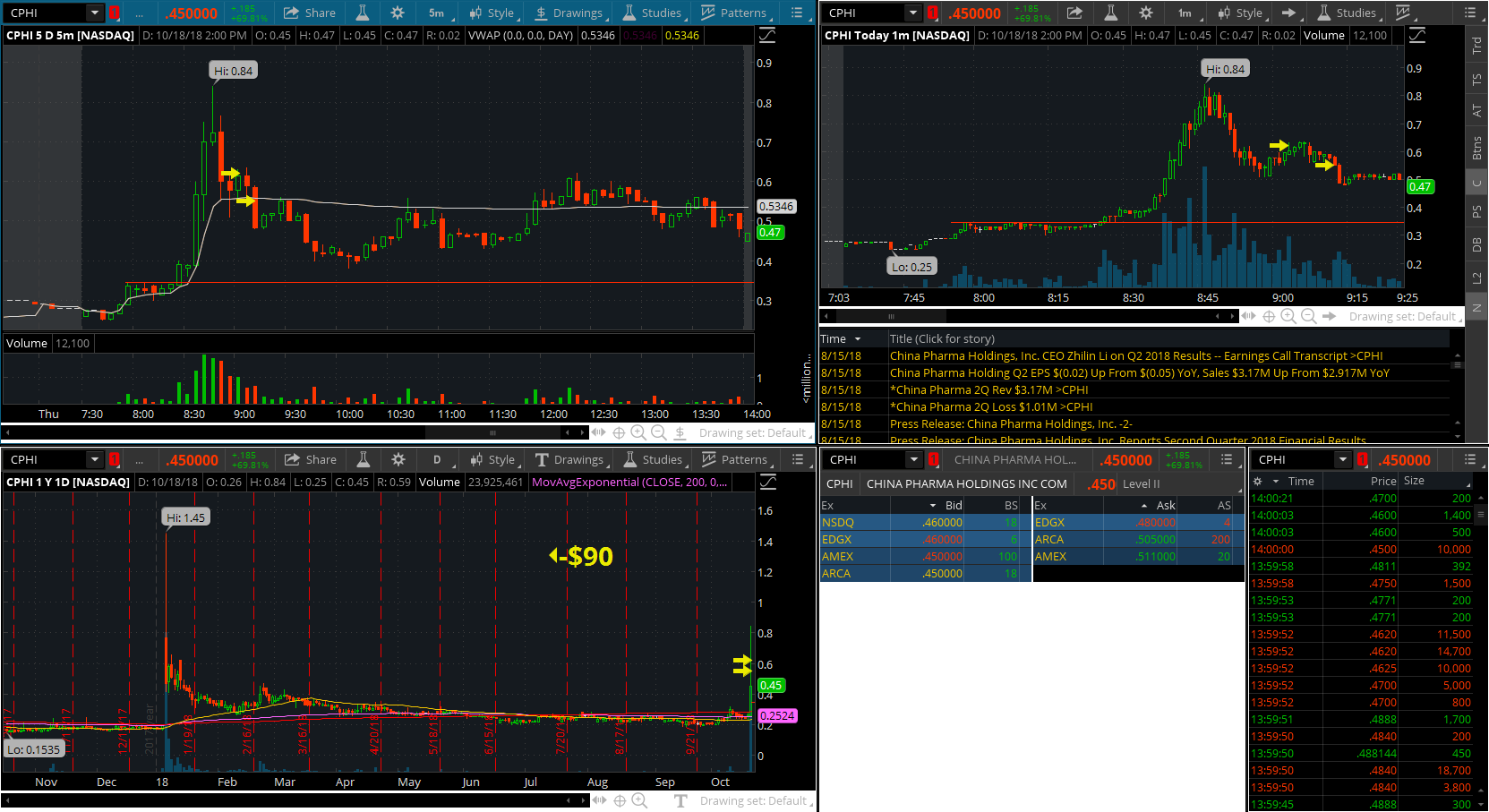The height and width of the screenshot is (812, 1489).
Task: Click the ellipsis button on the 5m chart toolbar
Action: tap(140, 13)
